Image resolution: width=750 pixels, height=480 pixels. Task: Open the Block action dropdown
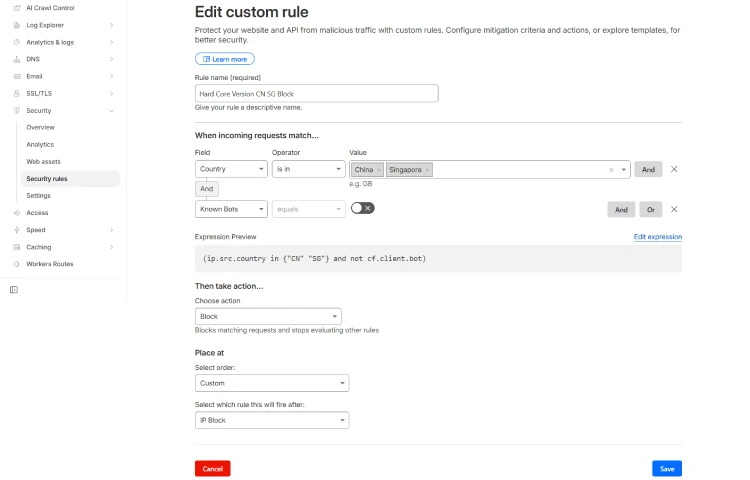268,316
